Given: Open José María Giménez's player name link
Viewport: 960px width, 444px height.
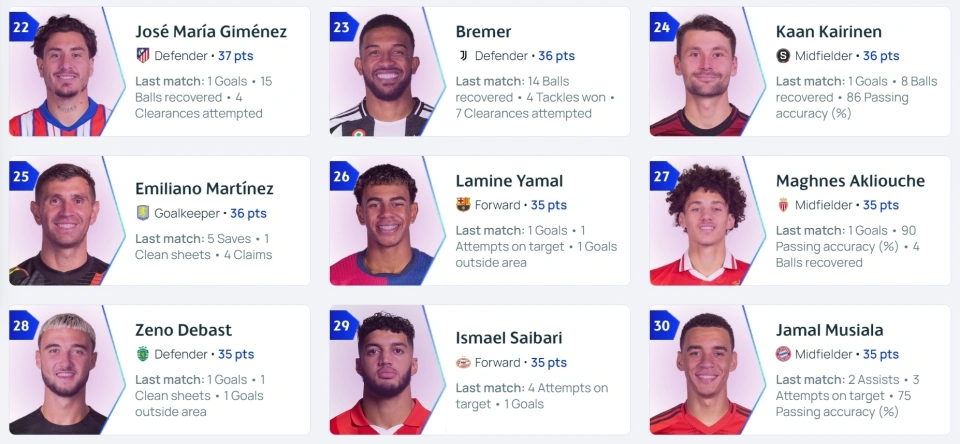Looking at the screenshot, I should tap(211, 31).
